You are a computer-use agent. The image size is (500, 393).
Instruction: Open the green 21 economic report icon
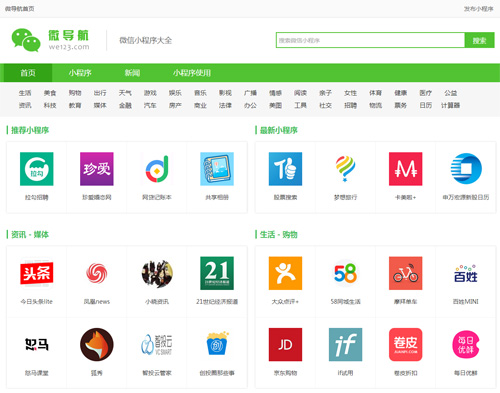(x=217, y=273)
